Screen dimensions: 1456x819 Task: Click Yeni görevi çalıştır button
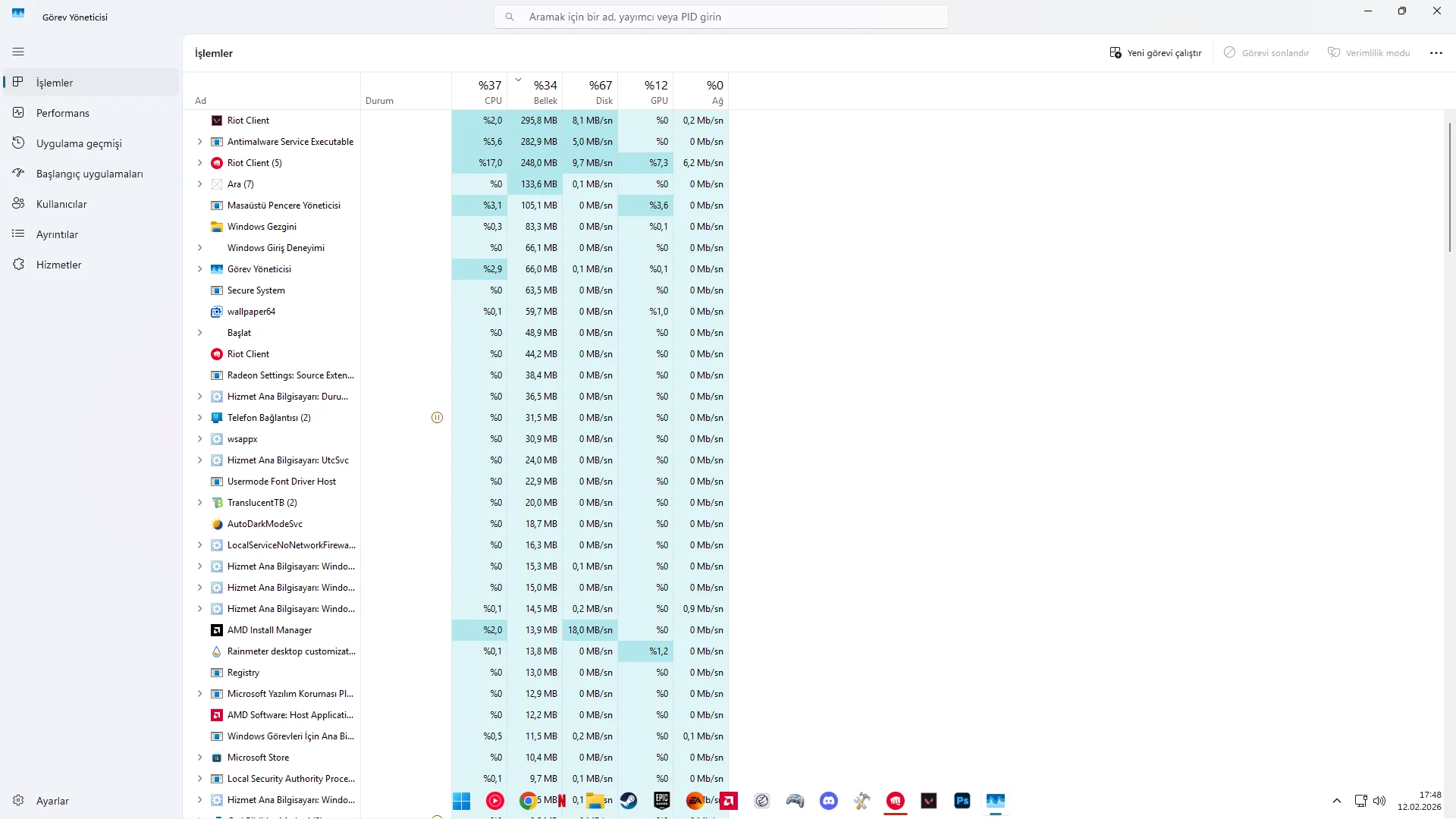pos(1155,53)
